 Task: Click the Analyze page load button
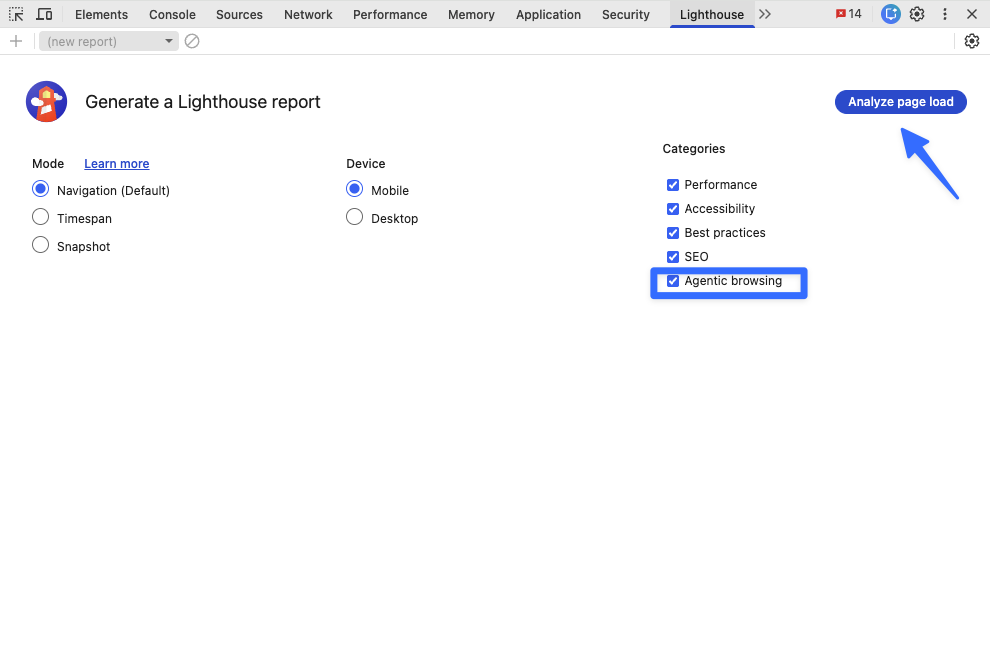coord(900,102)
